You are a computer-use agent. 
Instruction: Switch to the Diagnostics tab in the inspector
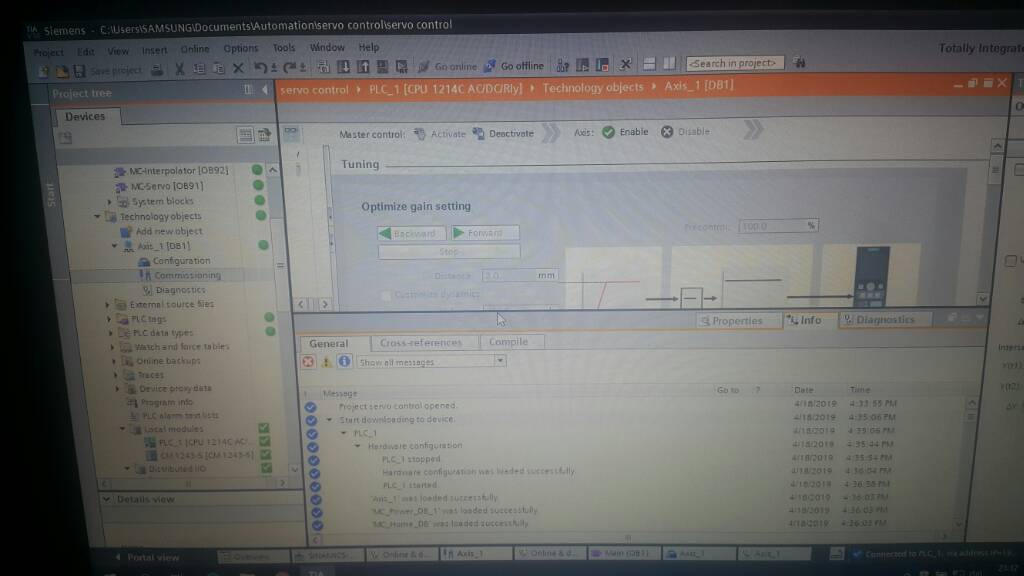885,319
